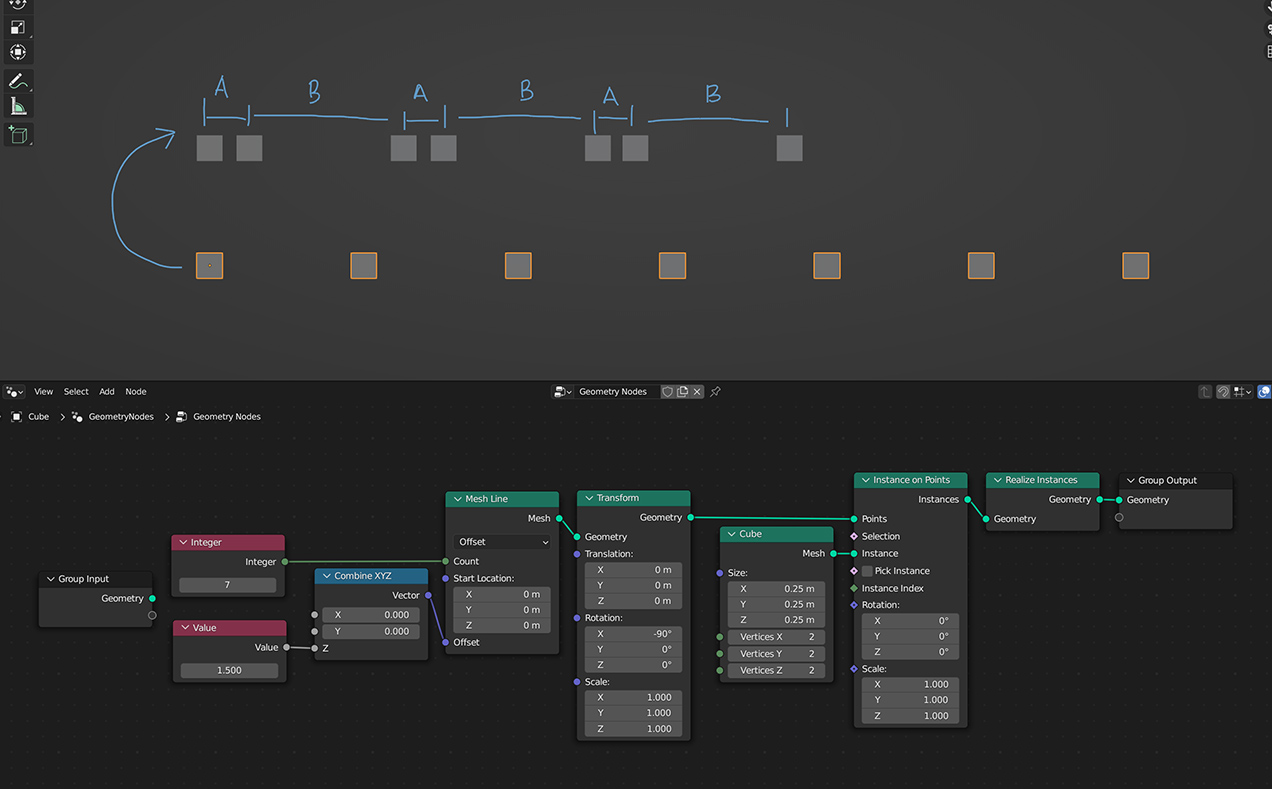The width and height of the screenshot is (1272, 789).
Task: Select the Measure tool
Action: (x=17, y=105)
